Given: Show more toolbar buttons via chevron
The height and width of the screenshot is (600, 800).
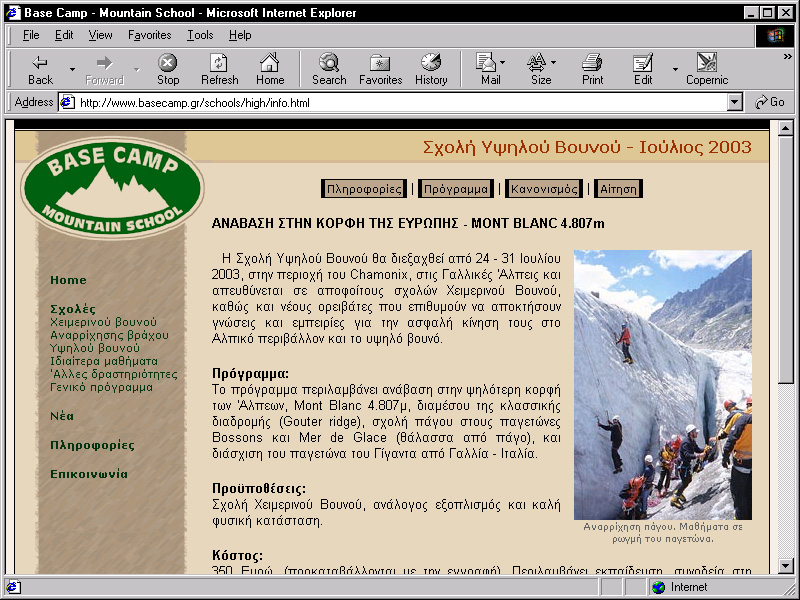Looking at the screenshot, I should click(787, 57).
